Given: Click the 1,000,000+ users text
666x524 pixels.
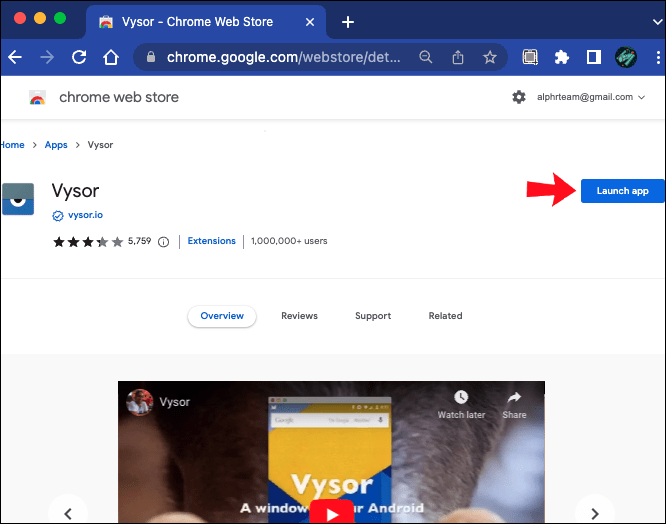Looking at the screenshot, I should [x=289, y=241].
